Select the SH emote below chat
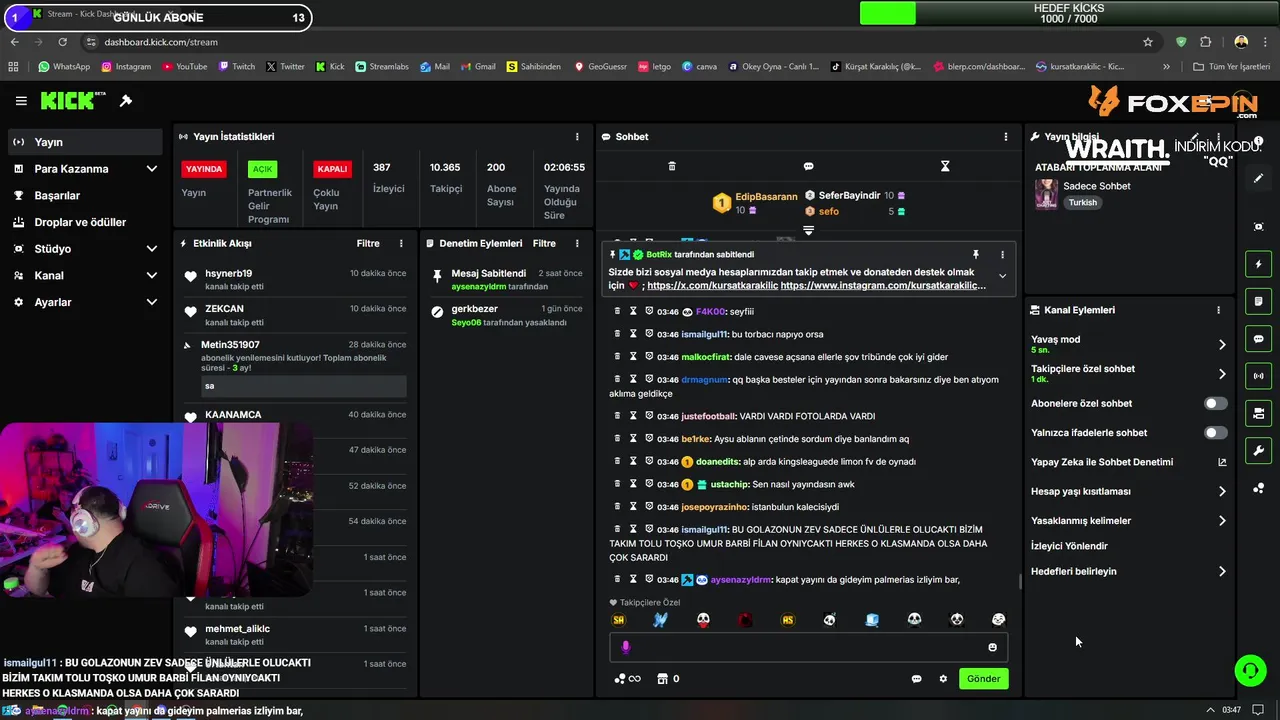1280x720 pixels. coord(618,620)
